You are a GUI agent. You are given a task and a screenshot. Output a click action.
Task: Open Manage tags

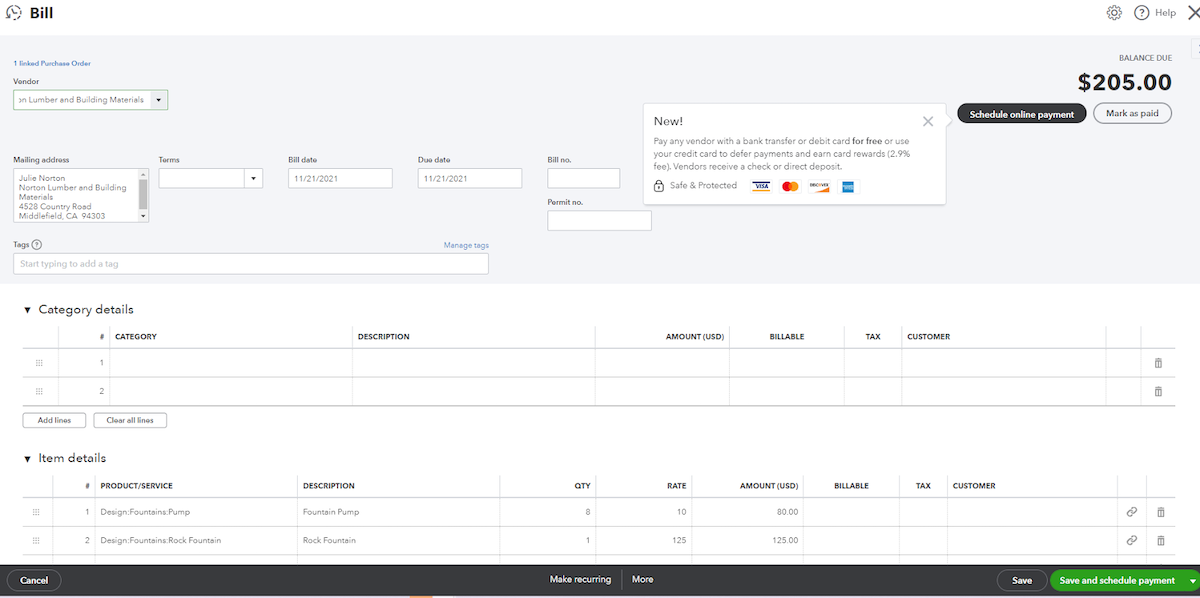point(466,244)
